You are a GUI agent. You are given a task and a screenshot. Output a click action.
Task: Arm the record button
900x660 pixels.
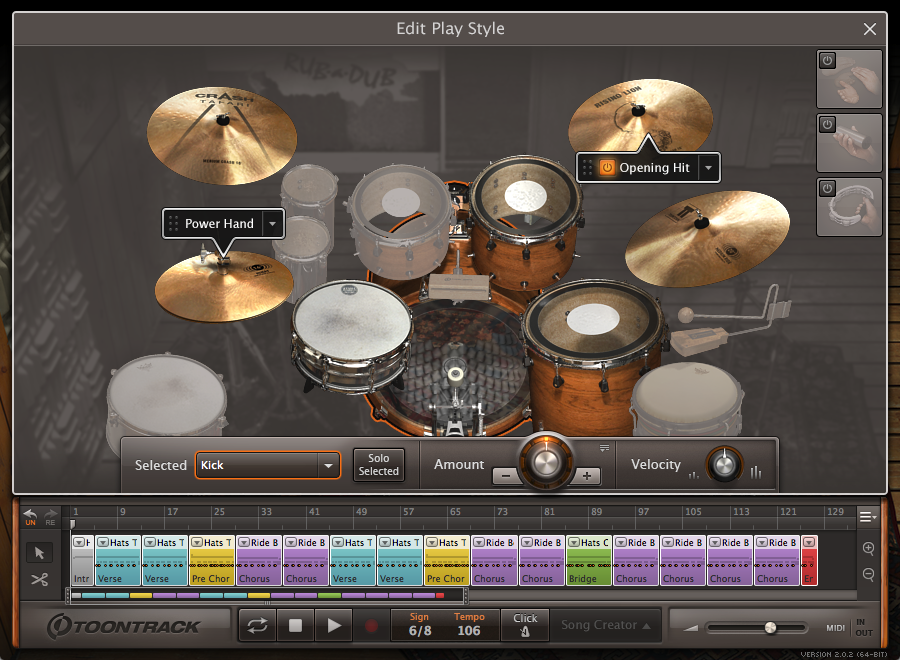[x=371, y=626]
